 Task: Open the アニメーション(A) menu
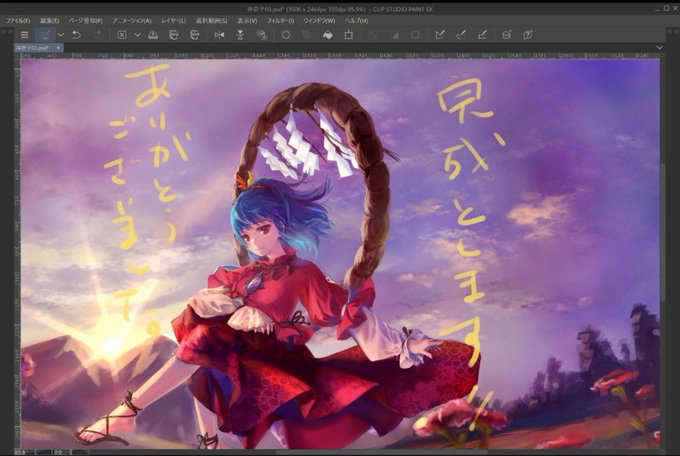click(x=132, y=21)
